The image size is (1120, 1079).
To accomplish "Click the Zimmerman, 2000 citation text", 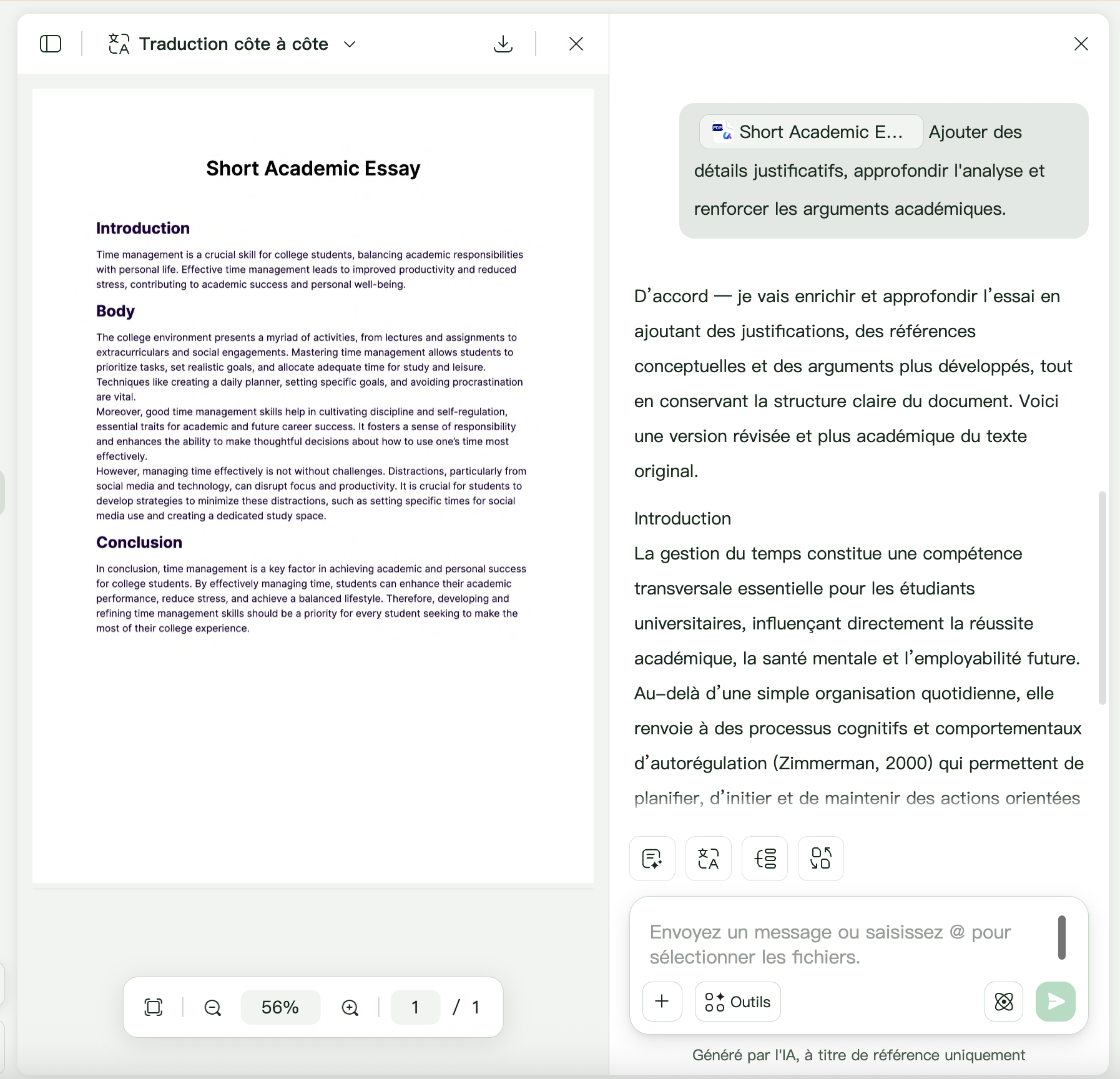I will (853, 763).
